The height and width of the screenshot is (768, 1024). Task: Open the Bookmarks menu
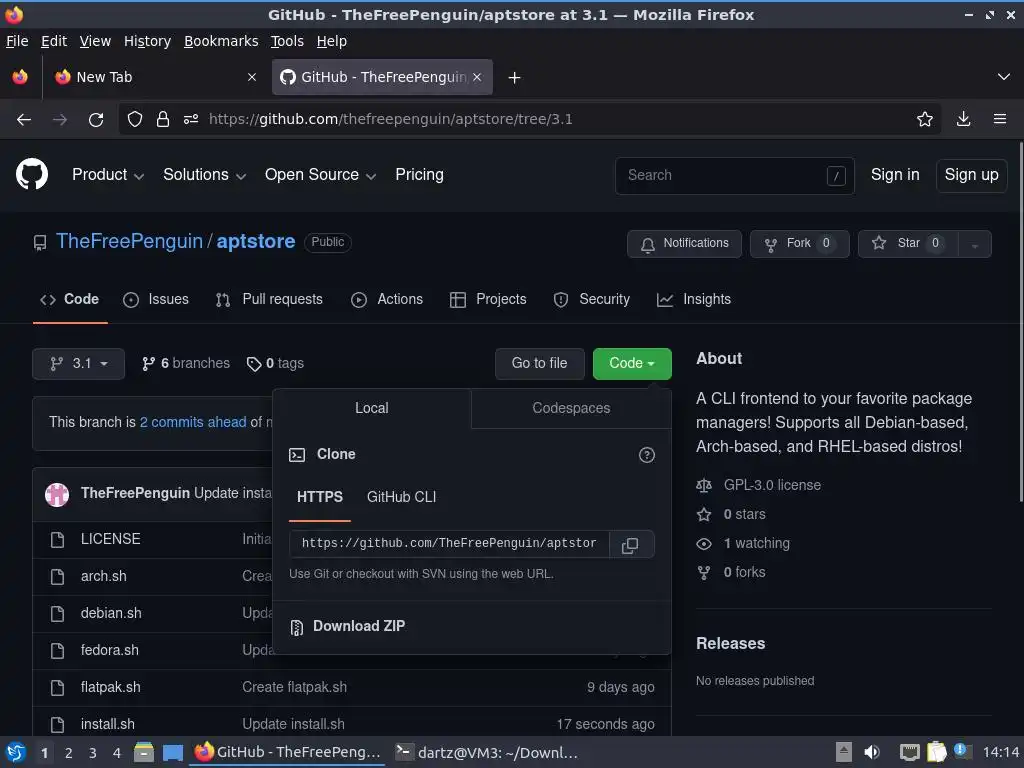tap(221, 41)
